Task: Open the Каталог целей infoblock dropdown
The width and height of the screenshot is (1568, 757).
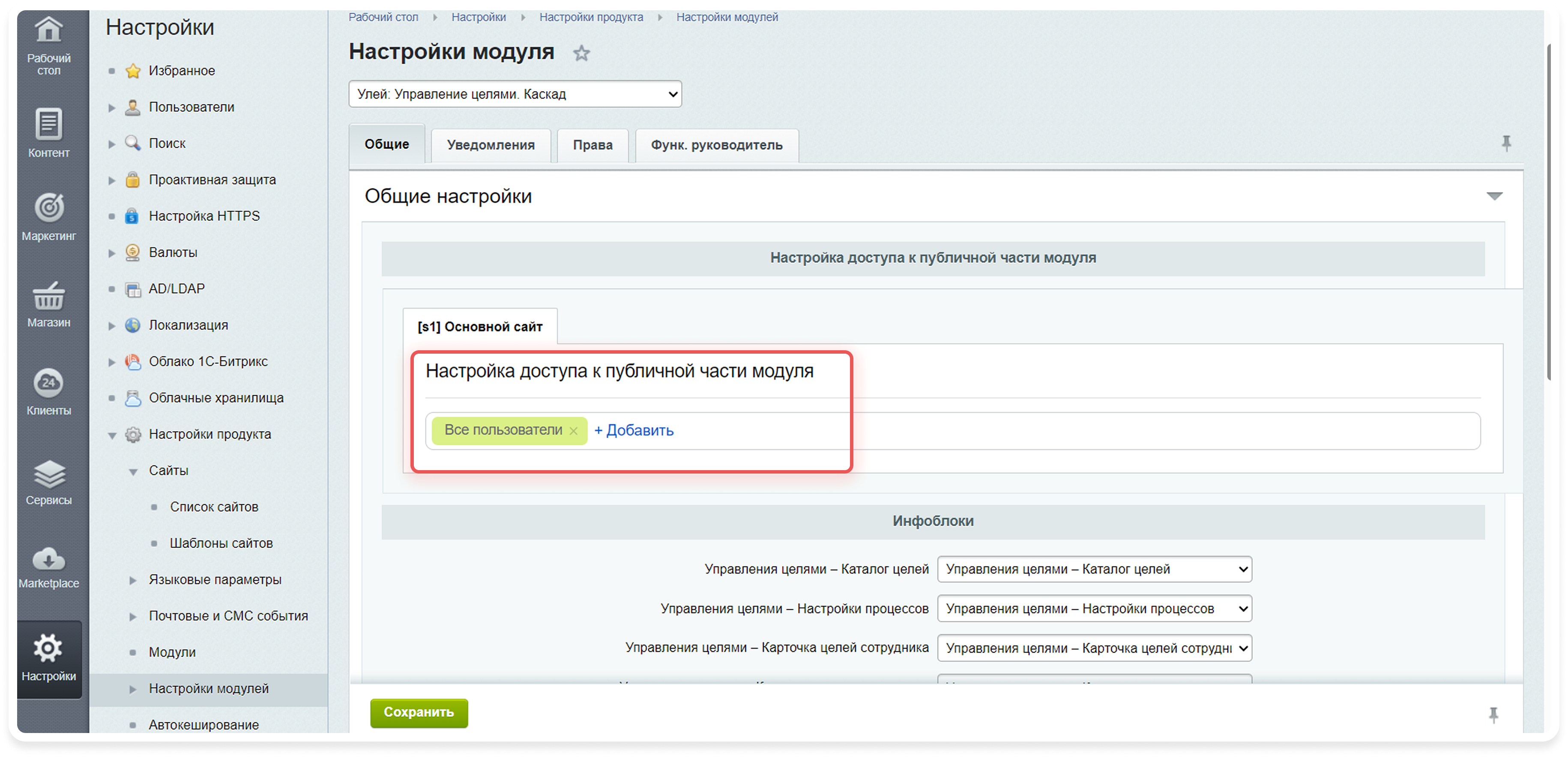Action: (x=1094, y=569)
